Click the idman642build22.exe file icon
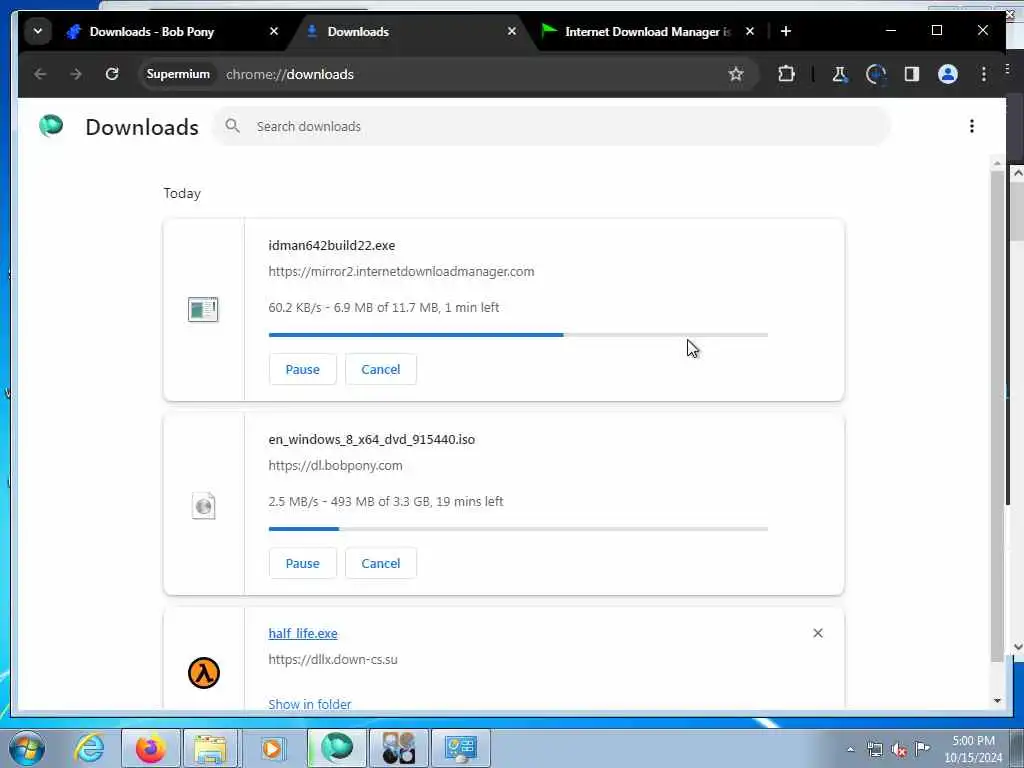Viewport: 1024px width, 768px height. [x=203, y=310]
